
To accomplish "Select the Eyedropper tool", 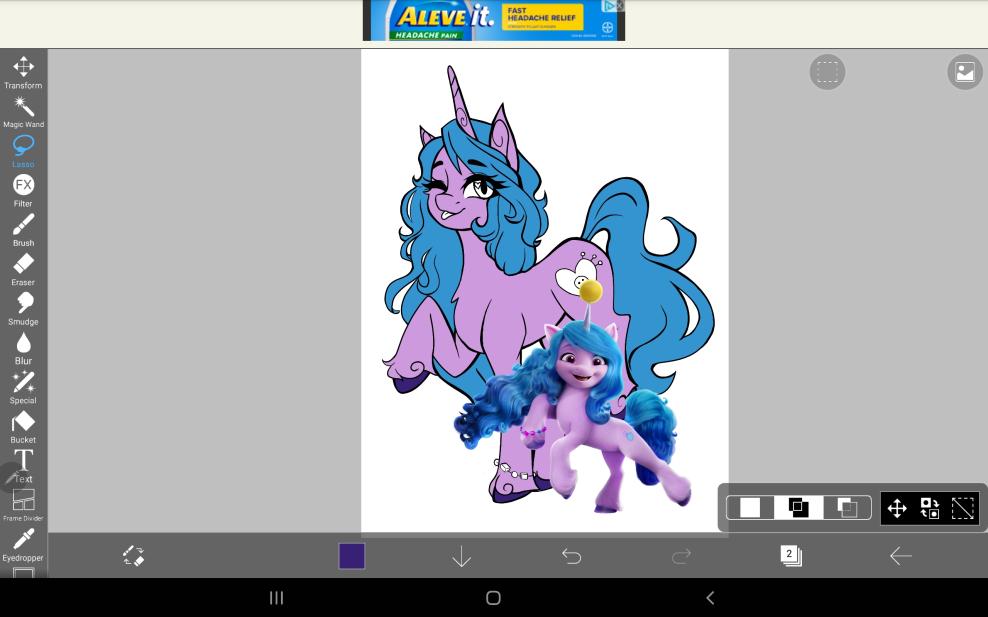I will [23, 545].
